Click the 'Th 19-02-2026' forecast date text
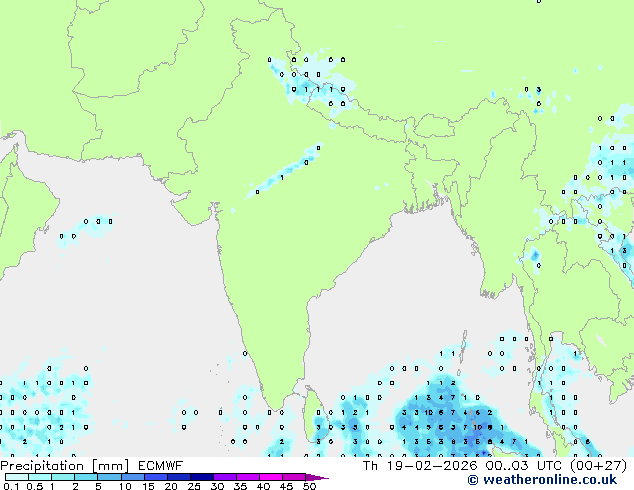Screen dimensions: 634x490 (420, 466)
